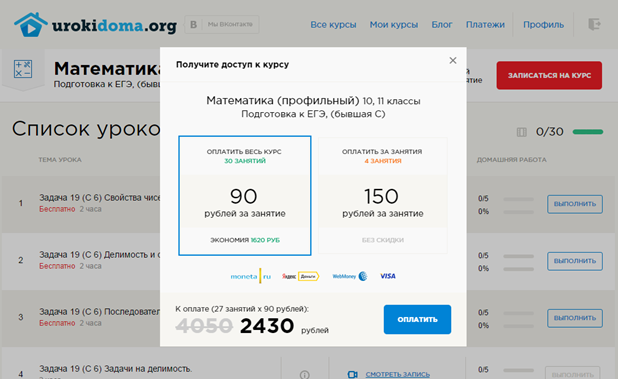618x379 pixels.
Task: Select the whole course payment option
Action: pos(245,196)
